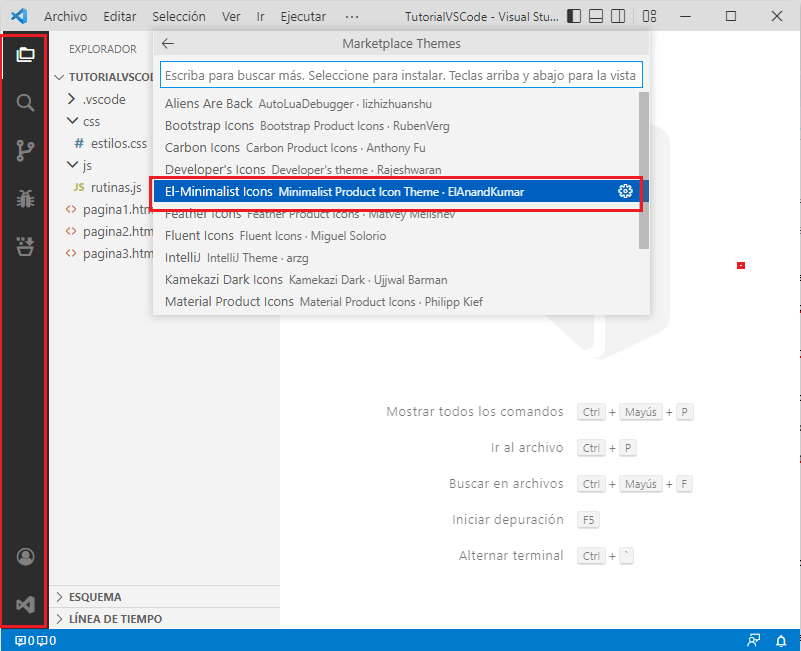Open the Explorer view in activity bar

pos(25,54)
